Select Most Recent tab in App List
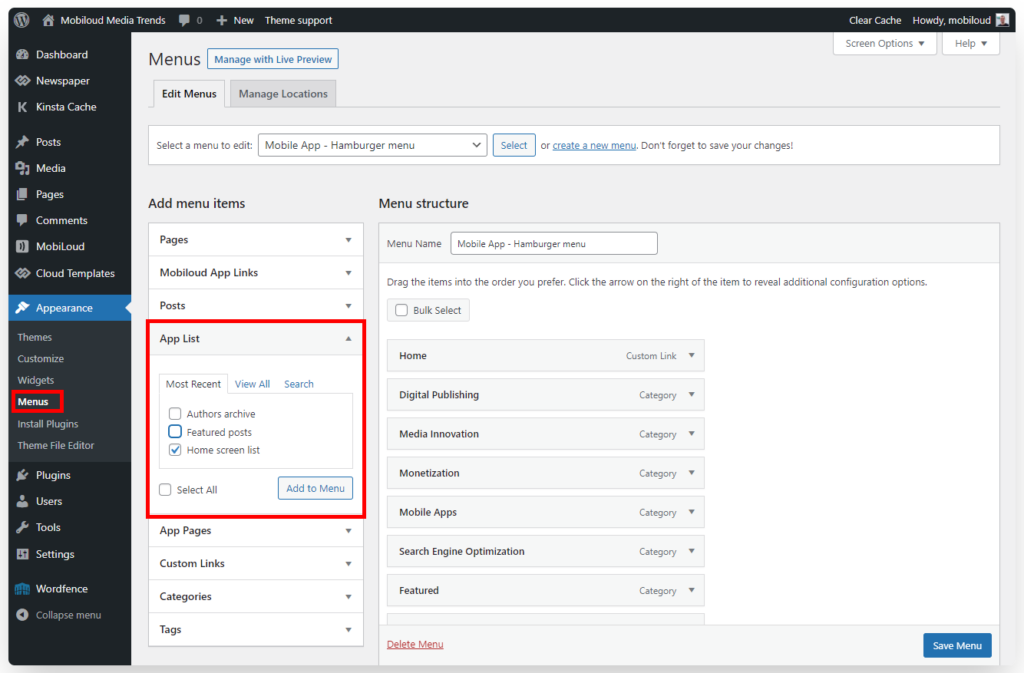 point(193,384)
